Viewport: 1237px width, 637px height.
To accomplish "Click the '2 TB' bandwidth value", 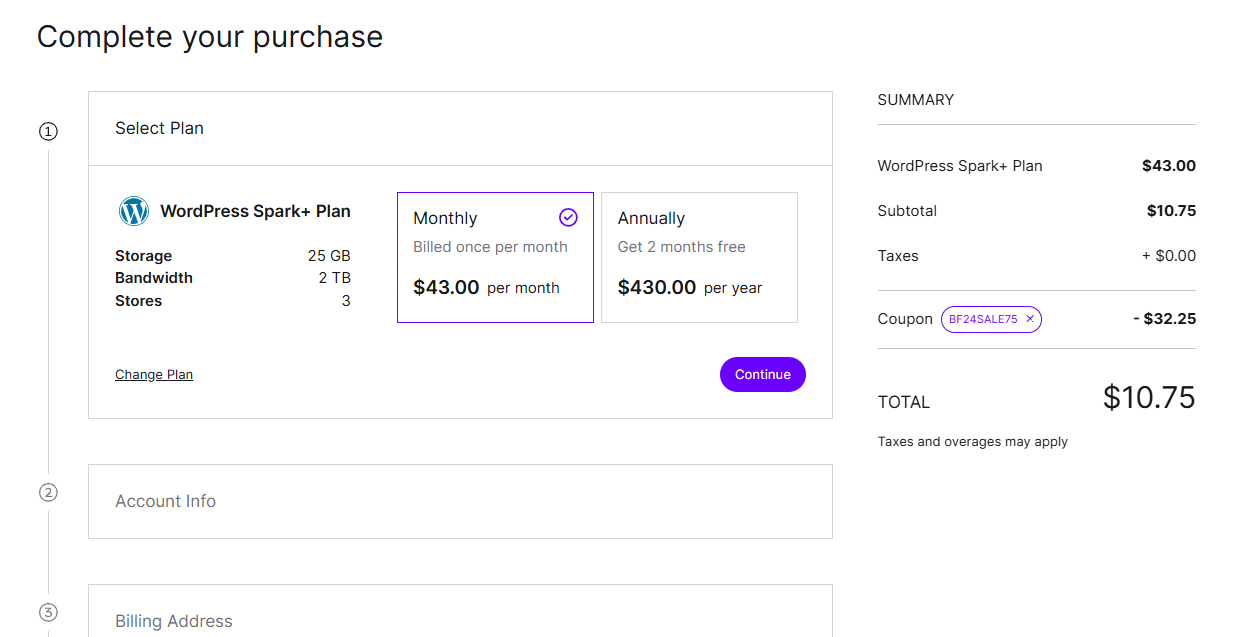I will (334, 278).
